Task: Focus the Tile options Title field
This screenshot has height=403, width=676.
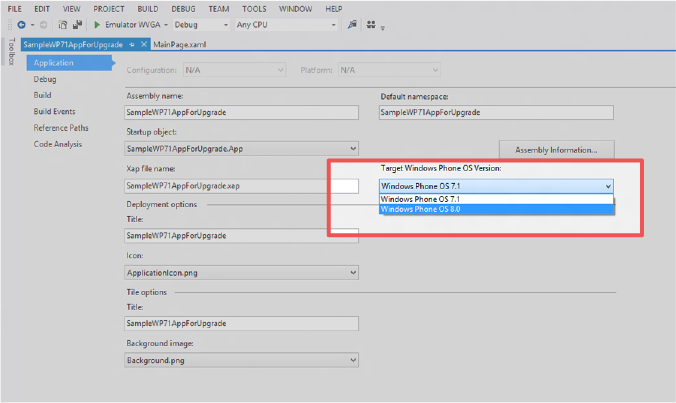Action: [x=241, y=324]
